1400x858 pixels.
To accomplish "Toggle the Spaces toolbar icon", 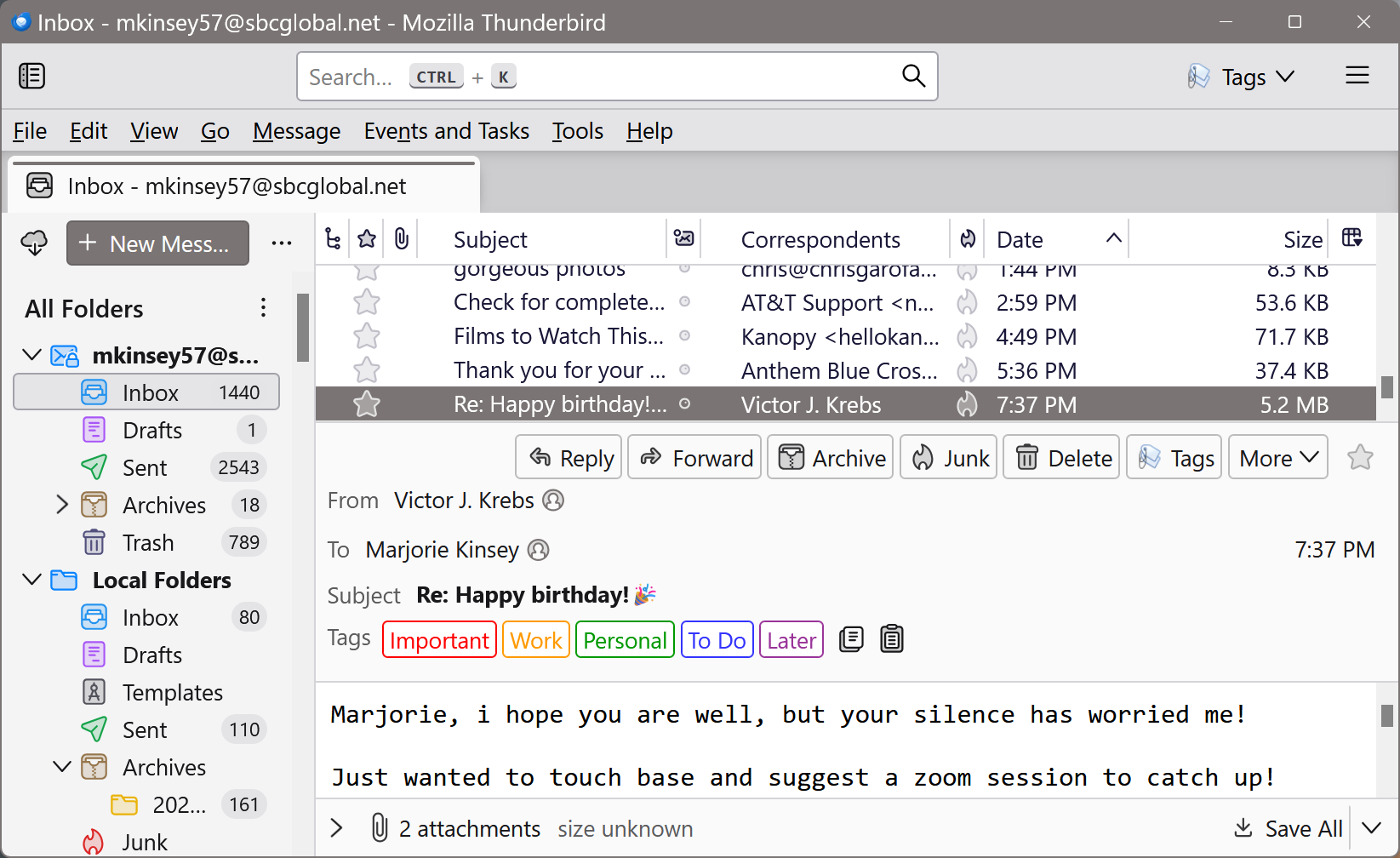I will pos(32,76).
